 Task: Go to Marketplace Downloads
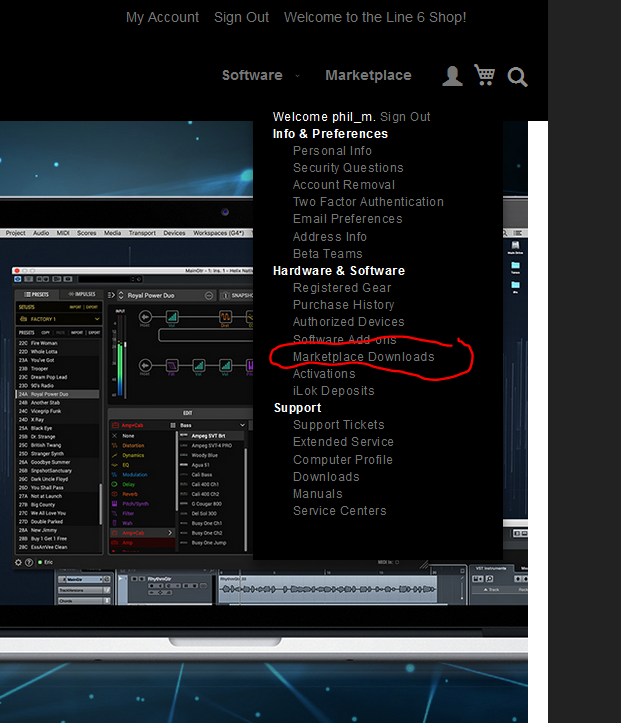click(363, 357)
